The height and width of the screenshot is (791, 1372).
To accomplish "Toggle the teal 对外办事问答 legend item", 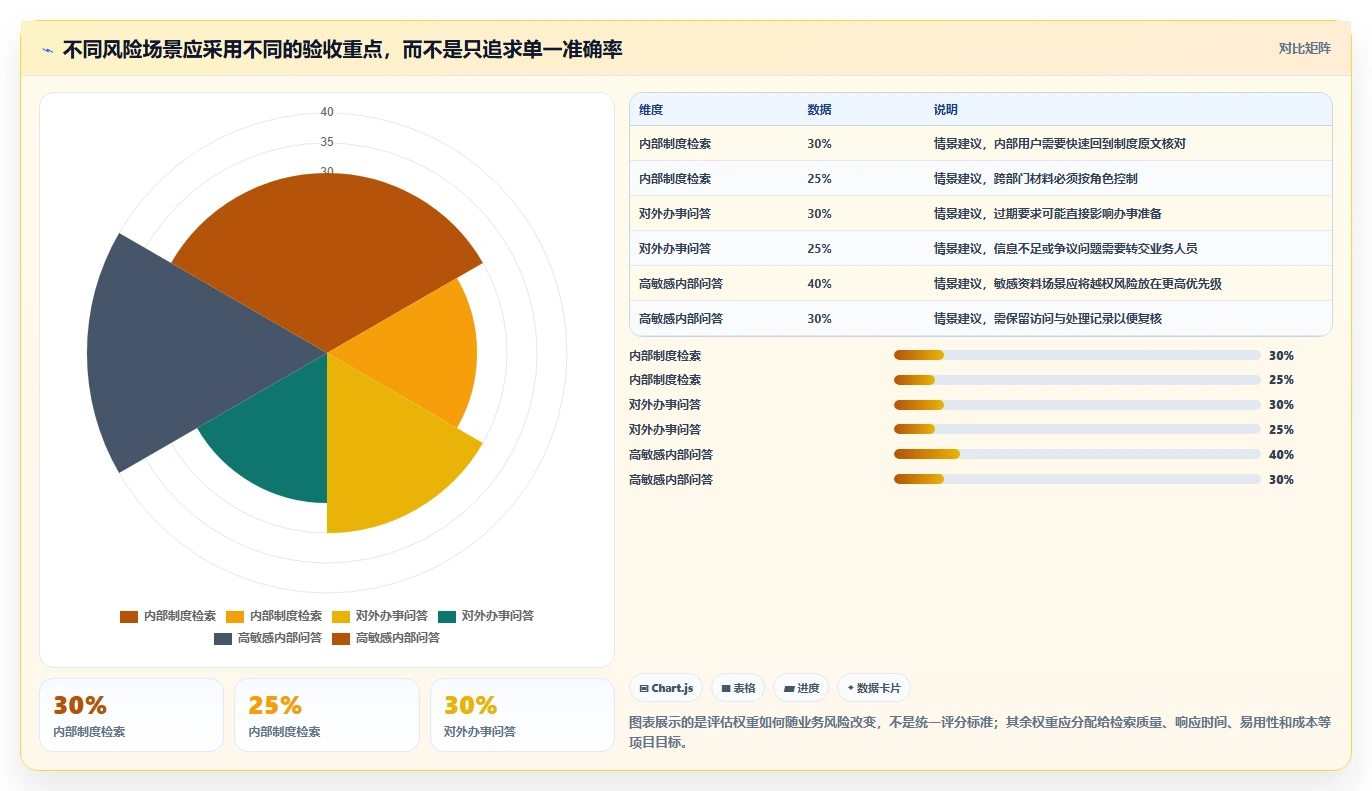I will tap(486, 616).
